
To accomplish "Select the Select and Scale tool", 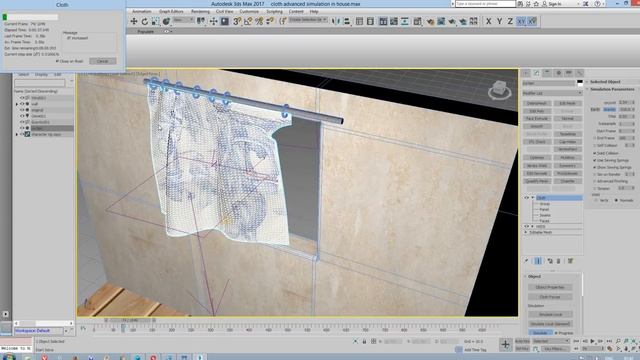I will [x=155, y=21].
